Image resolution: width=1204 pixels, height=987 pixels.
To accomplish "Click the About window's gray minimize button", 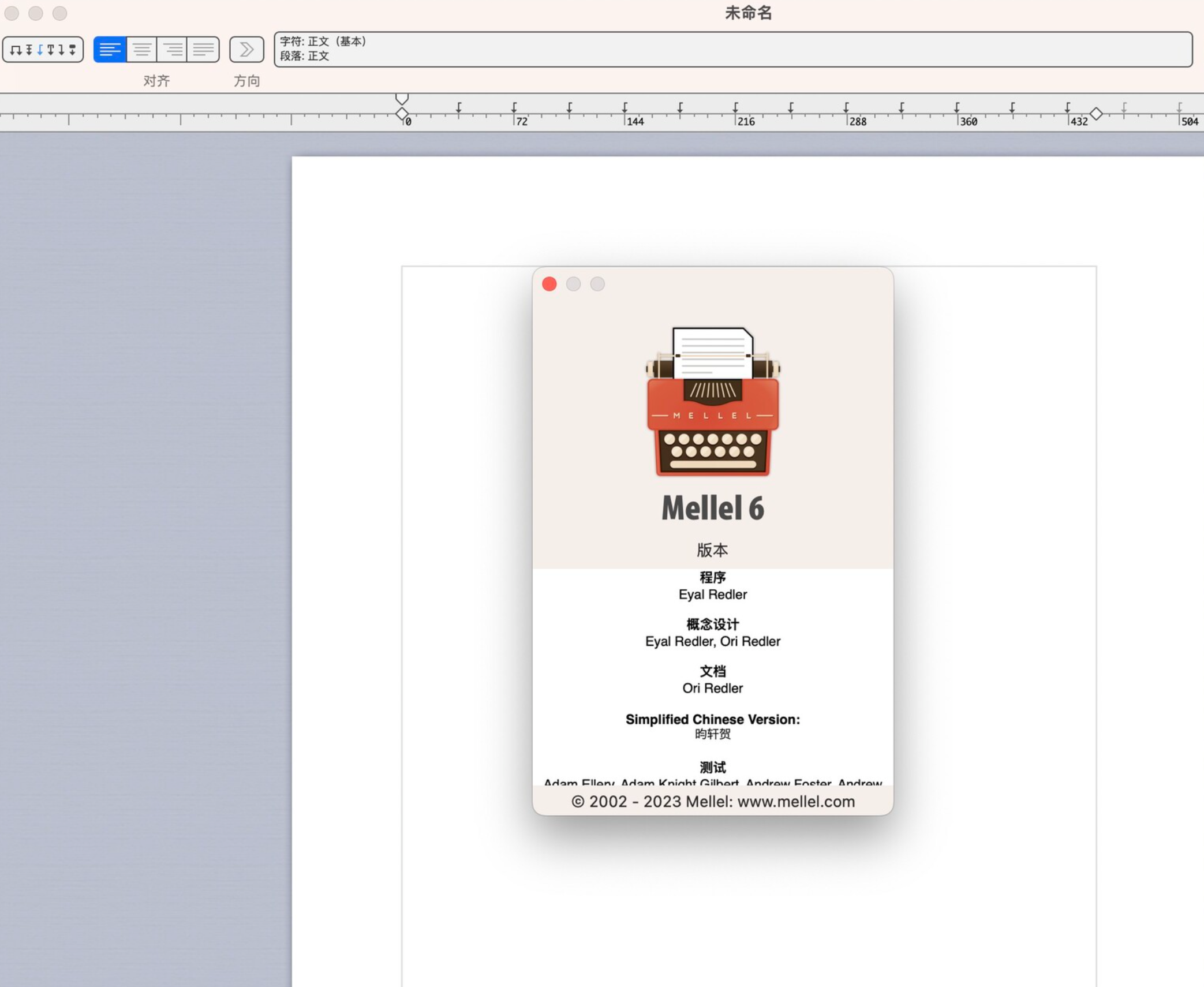I will pyautogui.click(x=573, y=284).
